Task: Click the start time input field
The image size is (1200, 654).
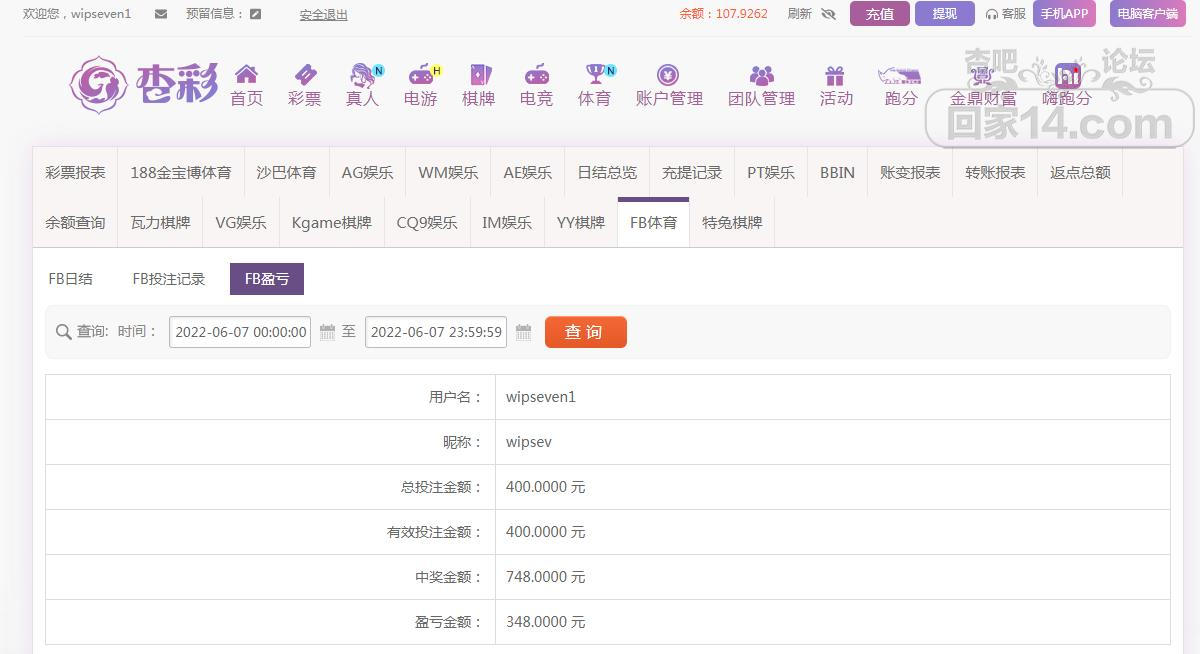Action: (240, 332)
